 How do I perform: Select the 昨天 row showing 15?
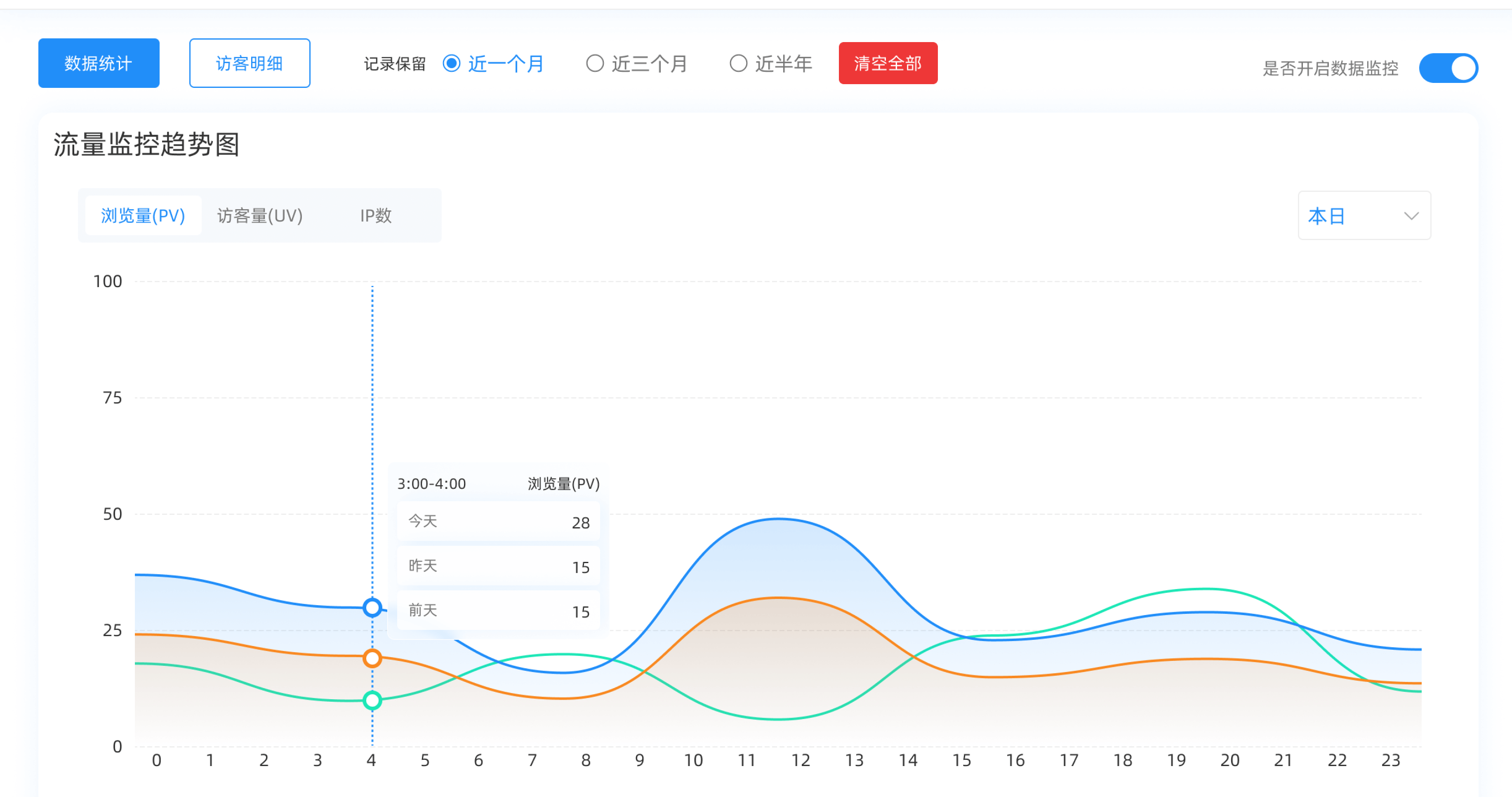498,566
